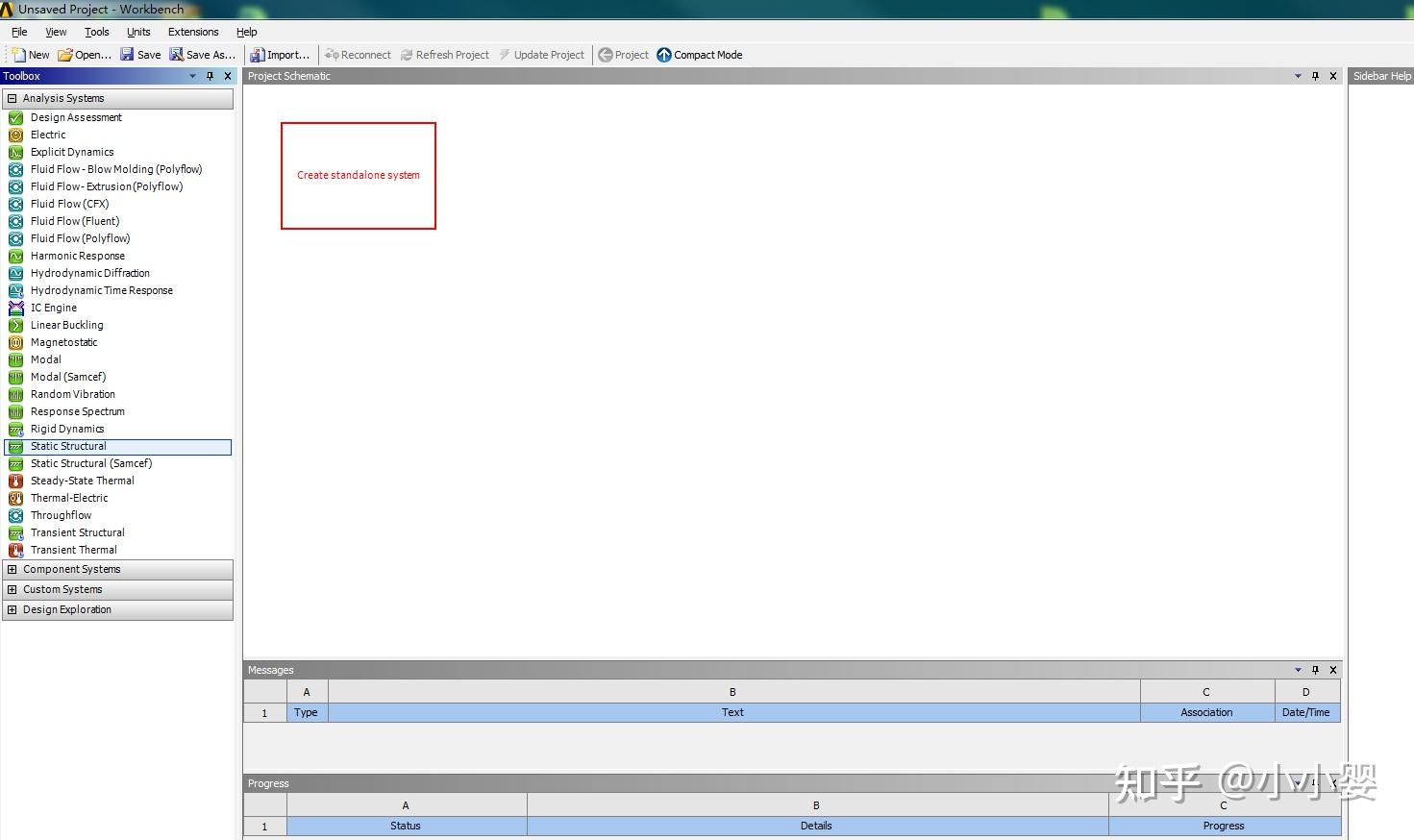Screen dimensions: 1414x840
Task: Click the Project toolbar button
Action: pyautogui.click(x=623, y=55)
